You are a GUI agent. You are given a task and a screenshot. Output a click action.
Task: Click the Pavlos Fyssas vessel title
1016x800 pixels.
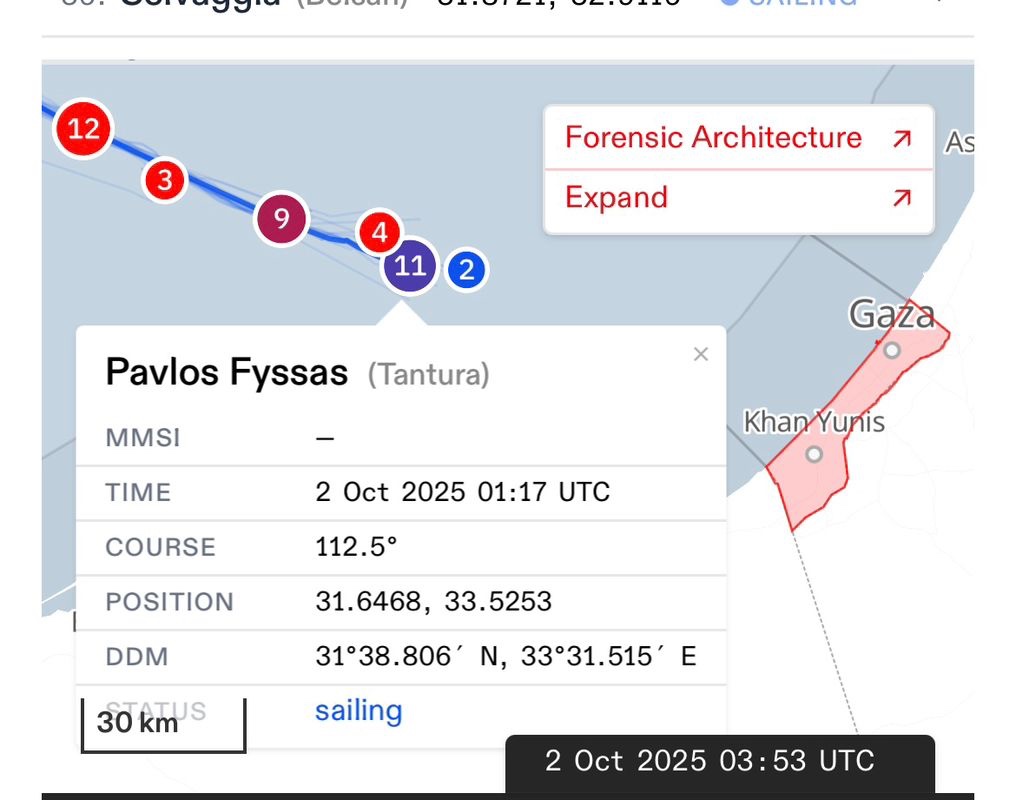click(x=227, y=373)
